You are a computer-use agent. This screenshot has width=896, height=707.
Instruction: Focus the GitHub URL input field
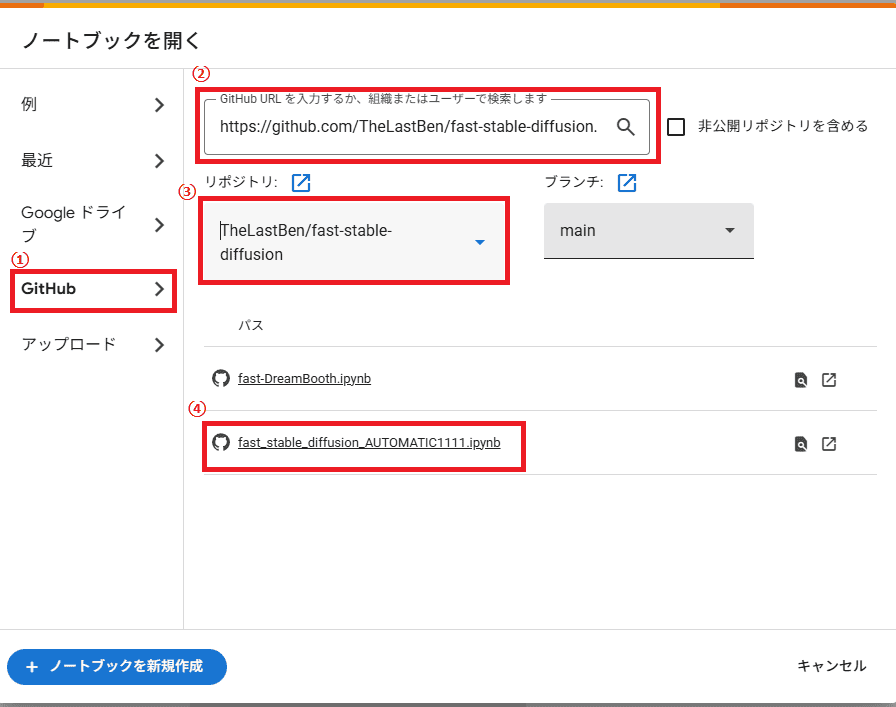427,127
